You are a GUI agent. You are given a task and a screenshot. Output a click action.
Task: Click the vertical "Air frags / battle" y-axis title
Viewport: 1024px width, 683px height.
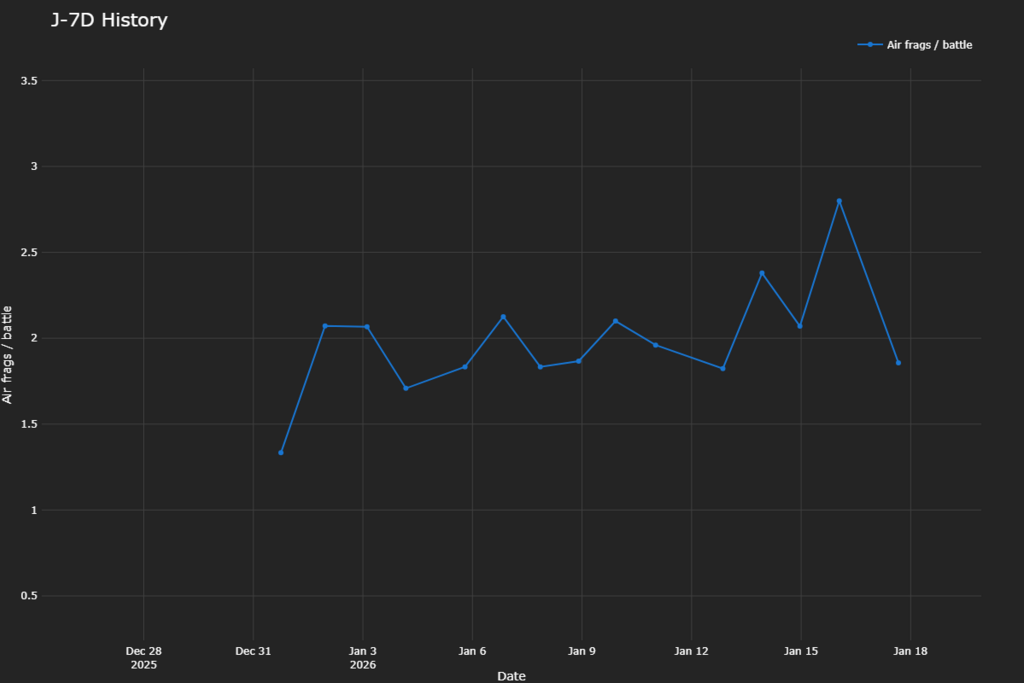point(8,355)
